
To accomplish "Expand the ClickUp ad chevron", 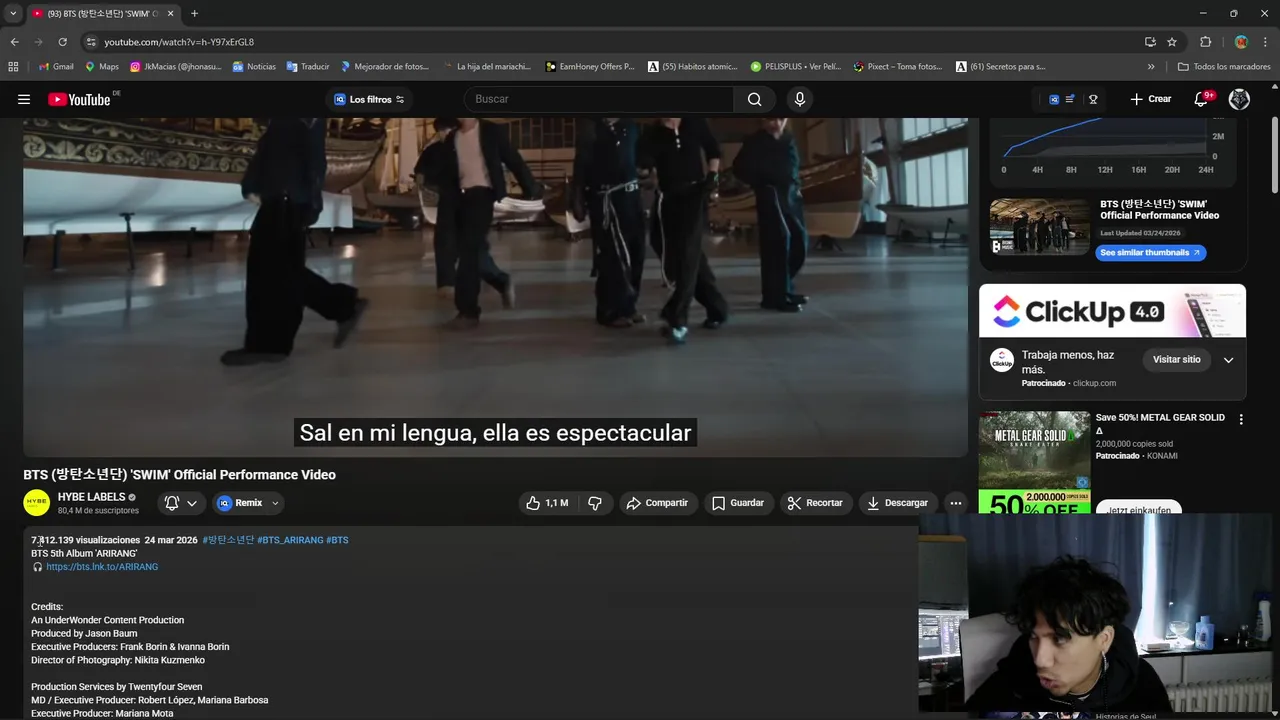I will (1228, 360).
